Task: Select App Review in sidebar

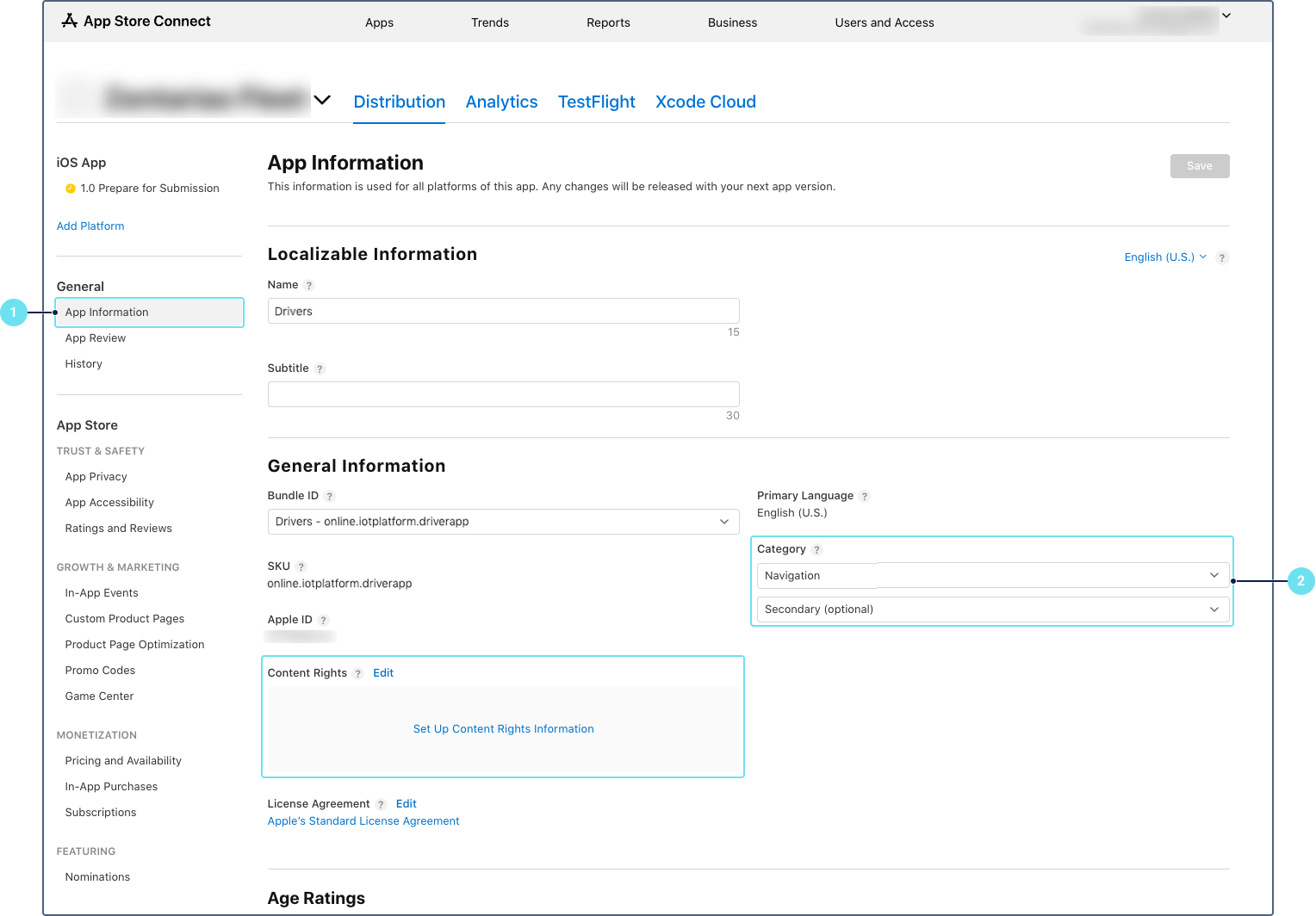Action: [x=96, y=338]
